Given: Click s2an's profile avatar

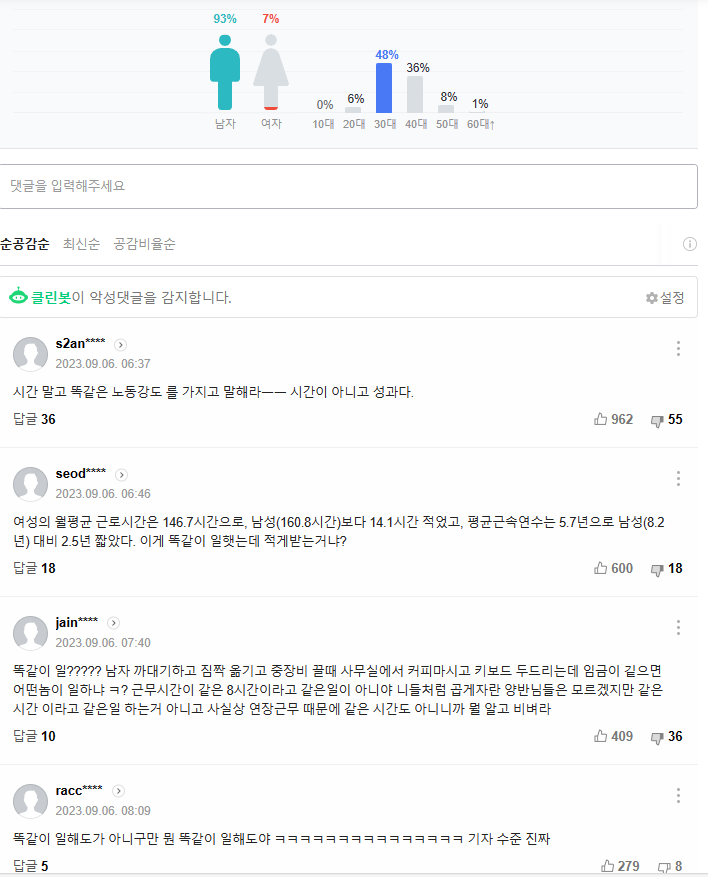Looking at the screenshot, I should (x=30, y=354).
